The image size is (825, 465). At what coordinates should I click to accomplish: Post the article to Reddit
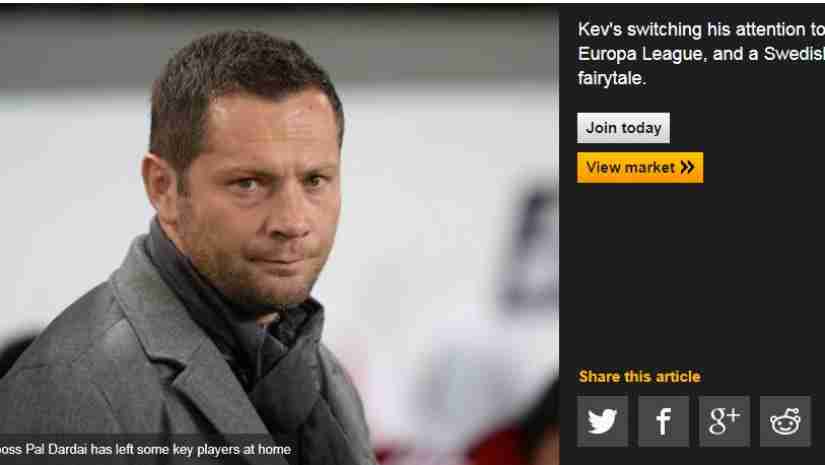click(x=786, y=421)
